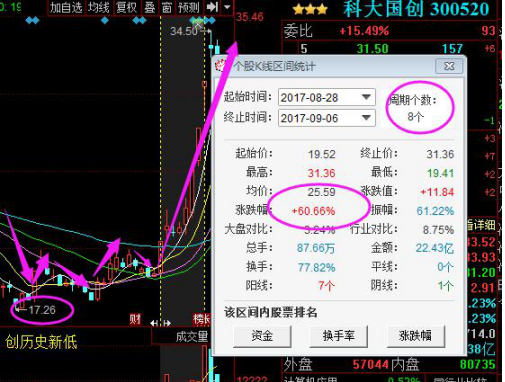Toggle the 复权 adjustment option

coord(126,7)
